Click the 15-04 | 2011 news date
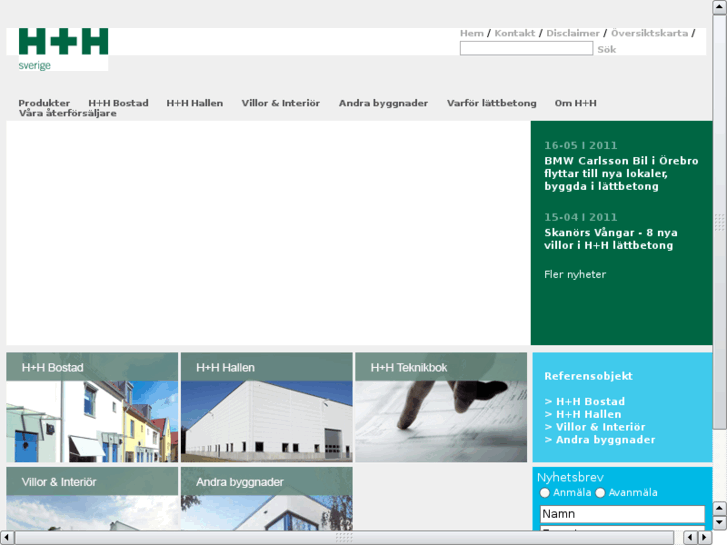This screenshot has width=727, height=545. tap(580, 218)
